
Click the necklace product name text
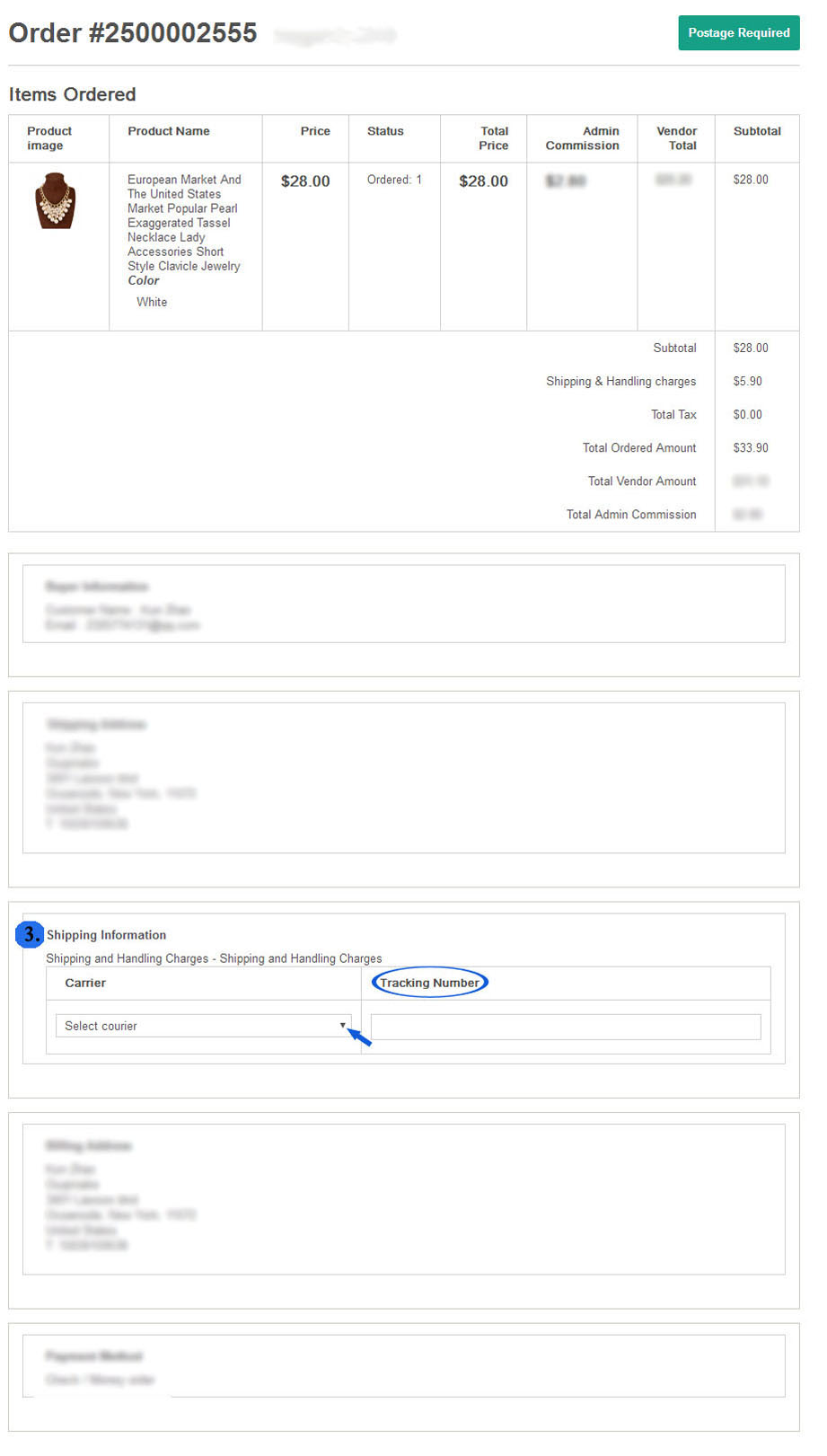point(183,223)
